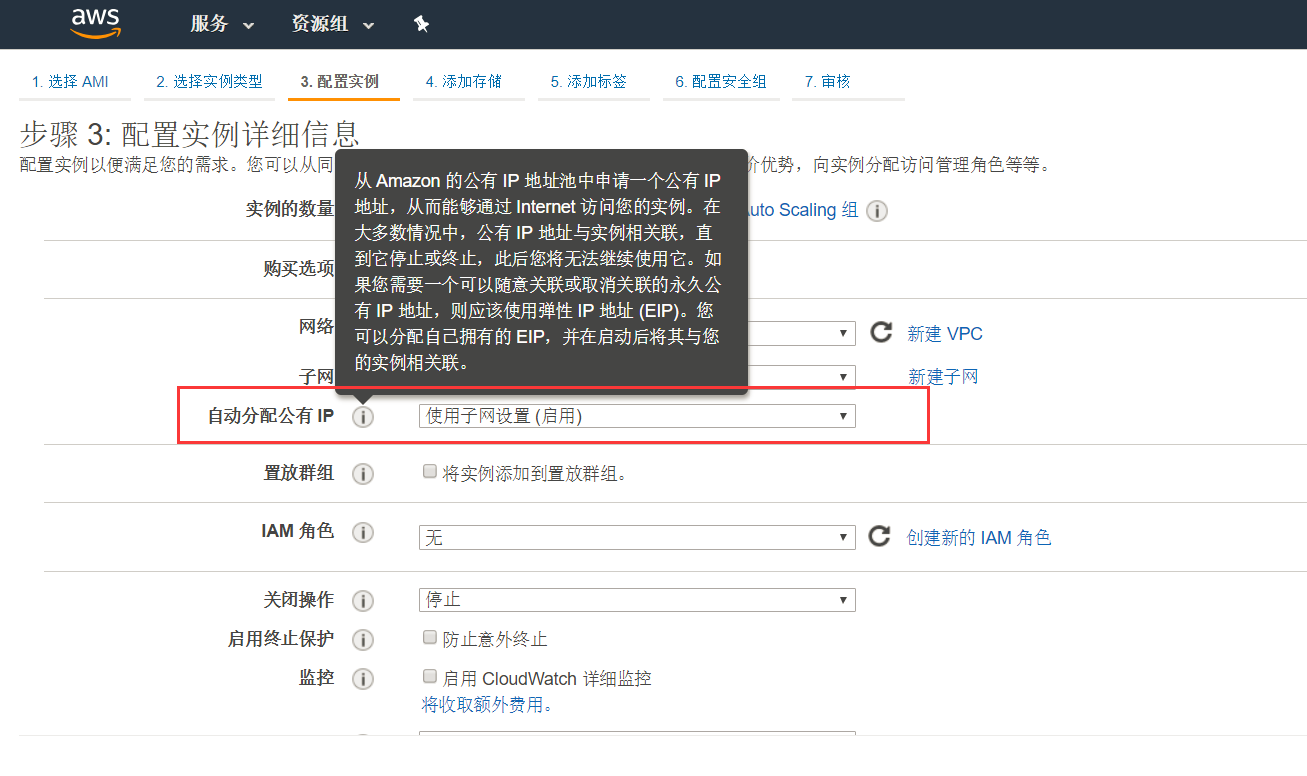The image size is (1307, 776).
Task: Refresh the VPC network list
Action: tap(880, 332)
